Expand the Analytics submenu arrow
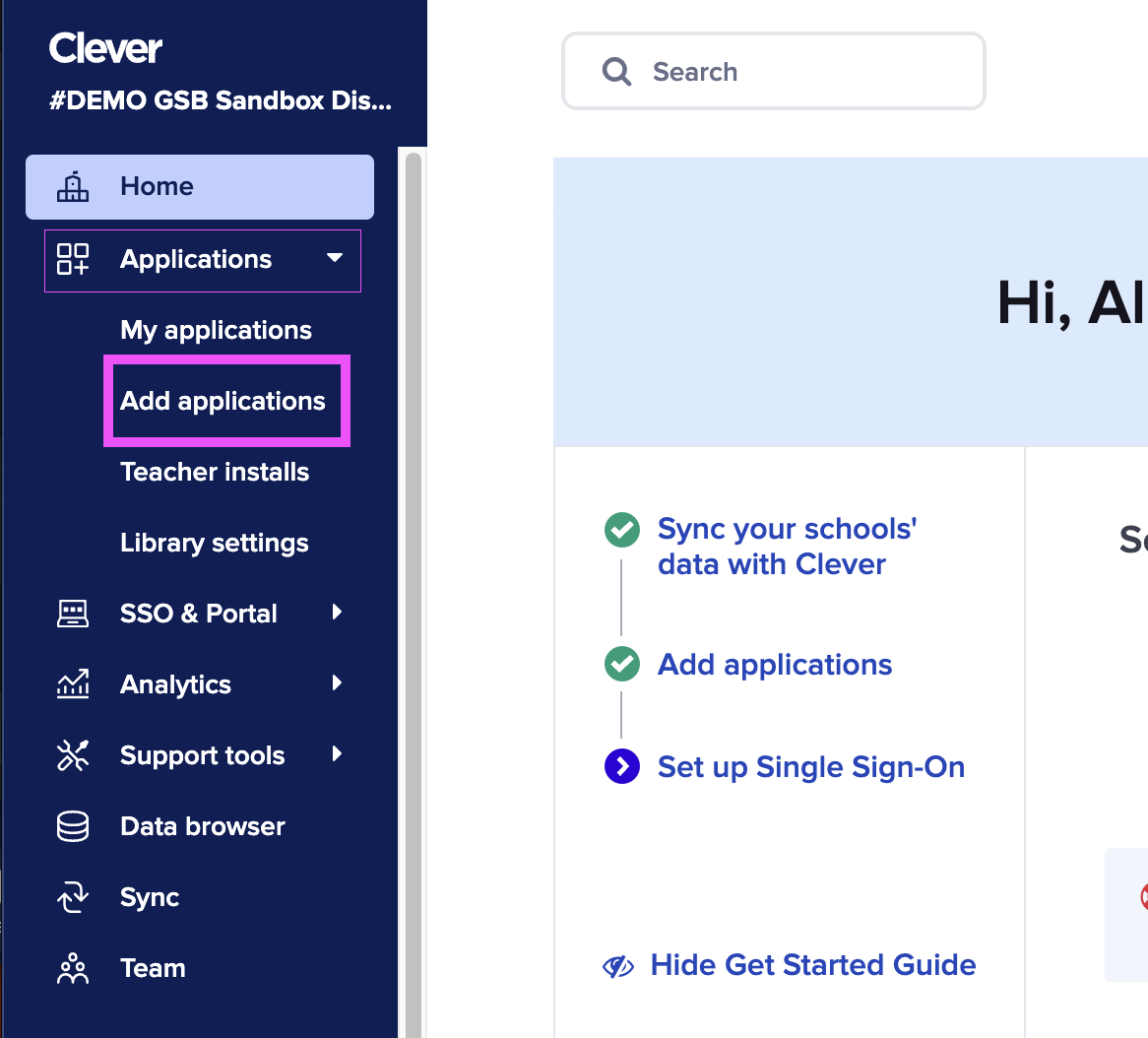1148x1038 pixels. pyautogui.click(x=336, y=683)
